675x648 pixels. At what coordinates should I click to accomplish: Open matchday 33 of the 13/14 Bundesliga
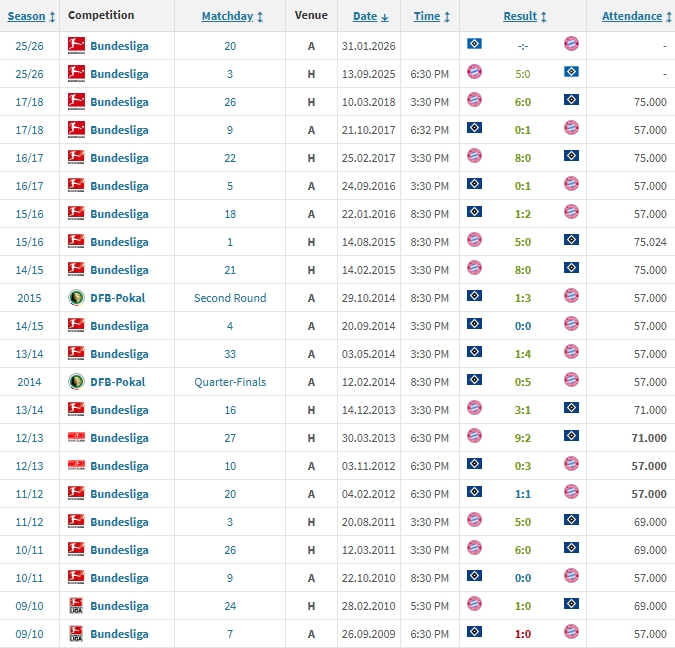[230, 353]
